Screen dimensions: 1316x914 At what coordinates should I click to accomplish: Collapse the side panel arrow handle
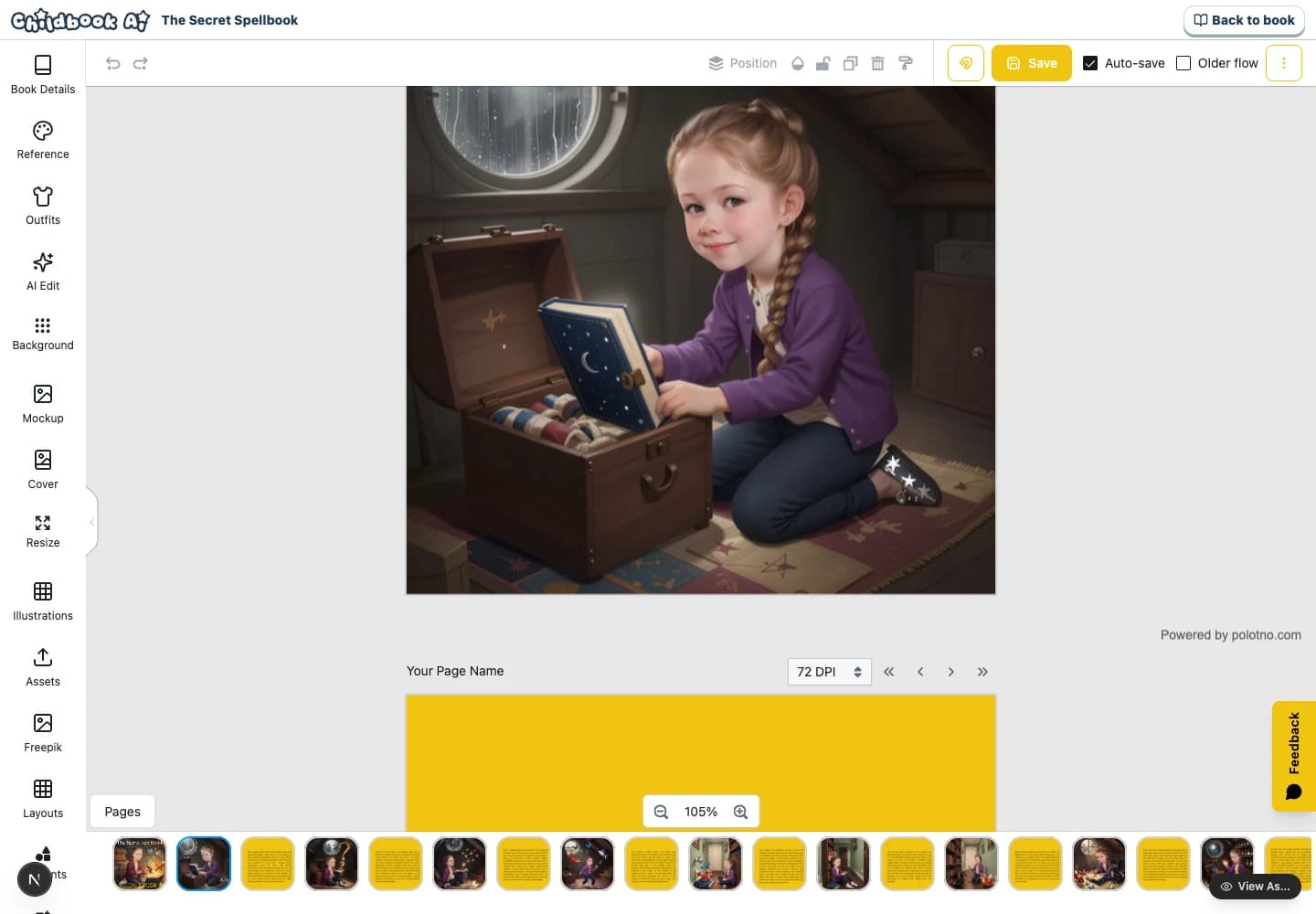[92, 522]
